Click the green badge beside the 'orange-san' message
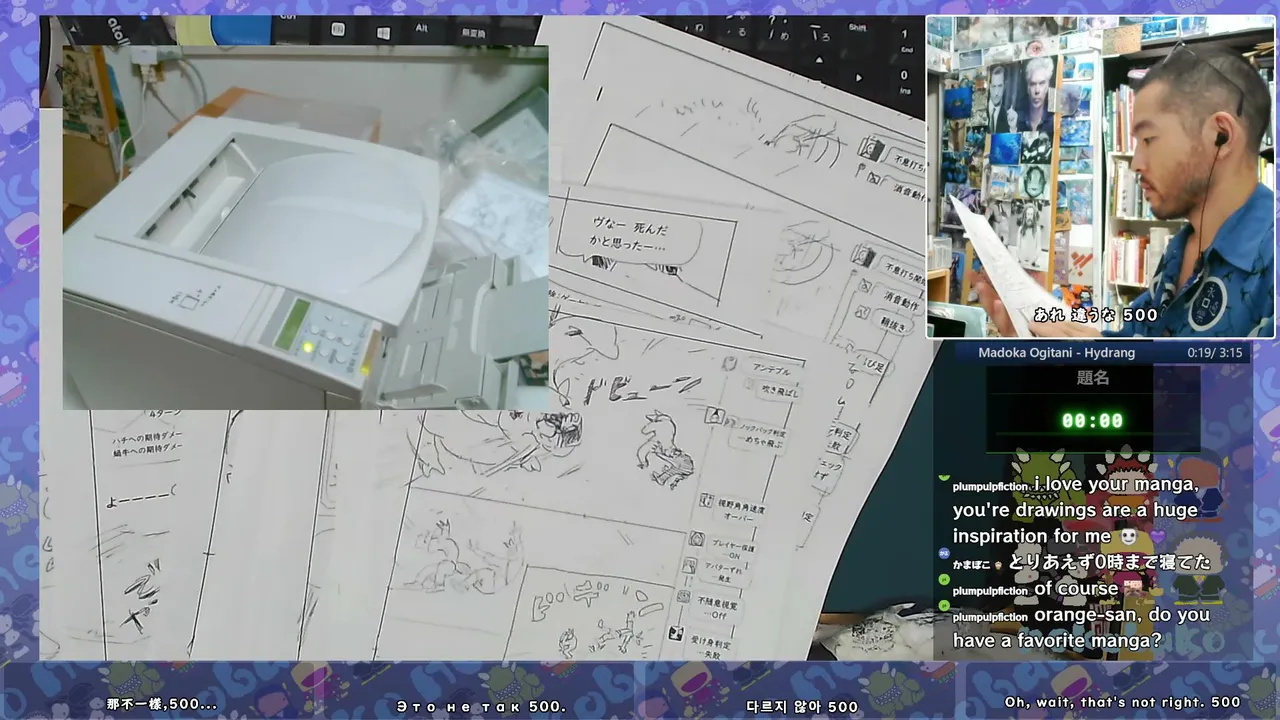Viewport: 1280px width, 720px height. coord(943,605)
